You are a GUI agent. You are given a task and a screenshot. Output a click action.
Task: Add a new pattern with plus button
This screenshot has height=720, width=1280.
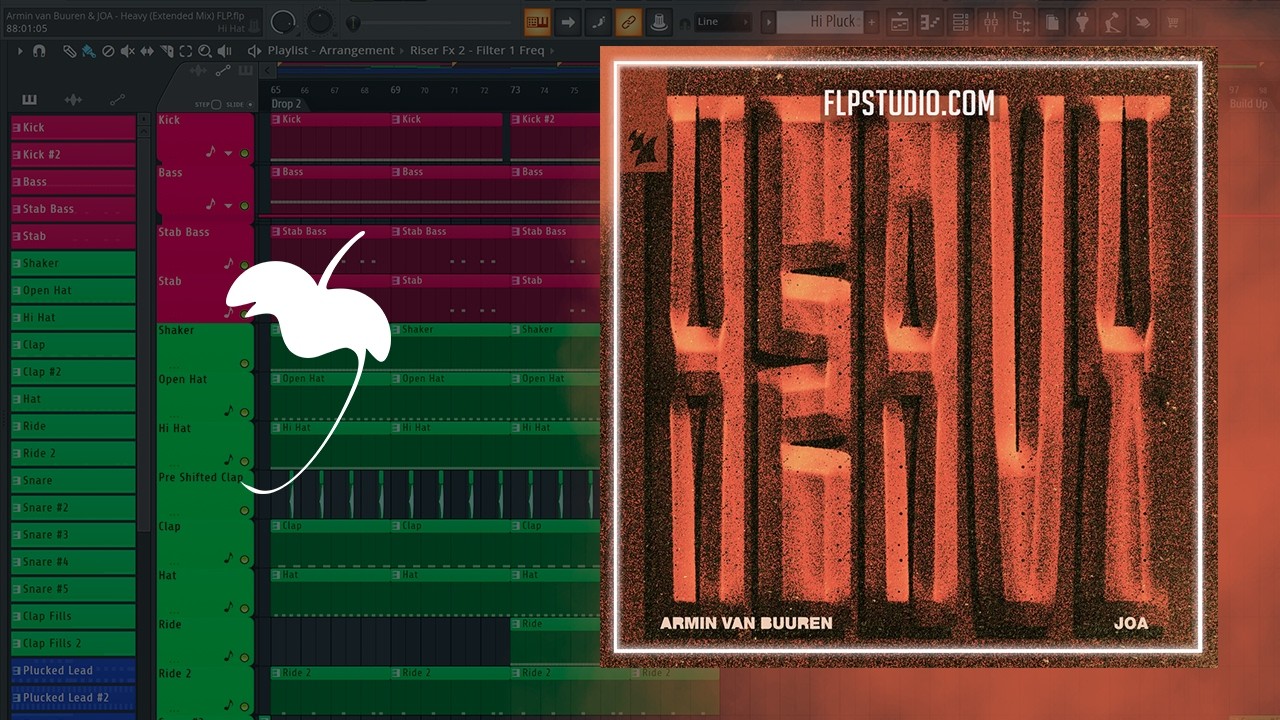[x=872, y=22]
